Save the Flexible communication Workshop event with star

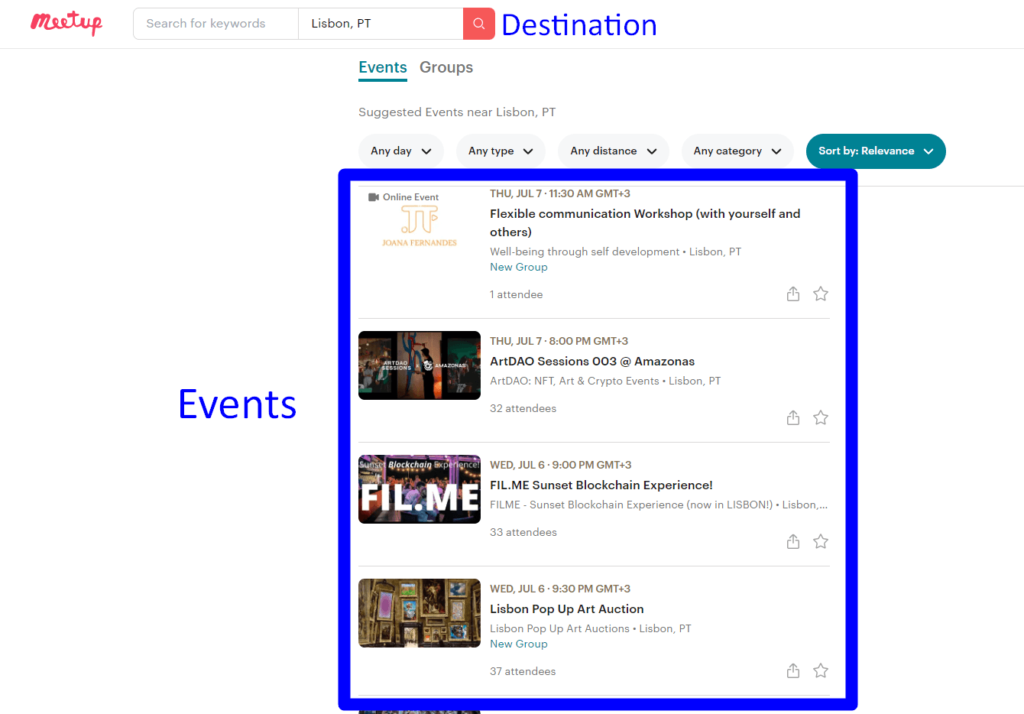tap(820, 294)
